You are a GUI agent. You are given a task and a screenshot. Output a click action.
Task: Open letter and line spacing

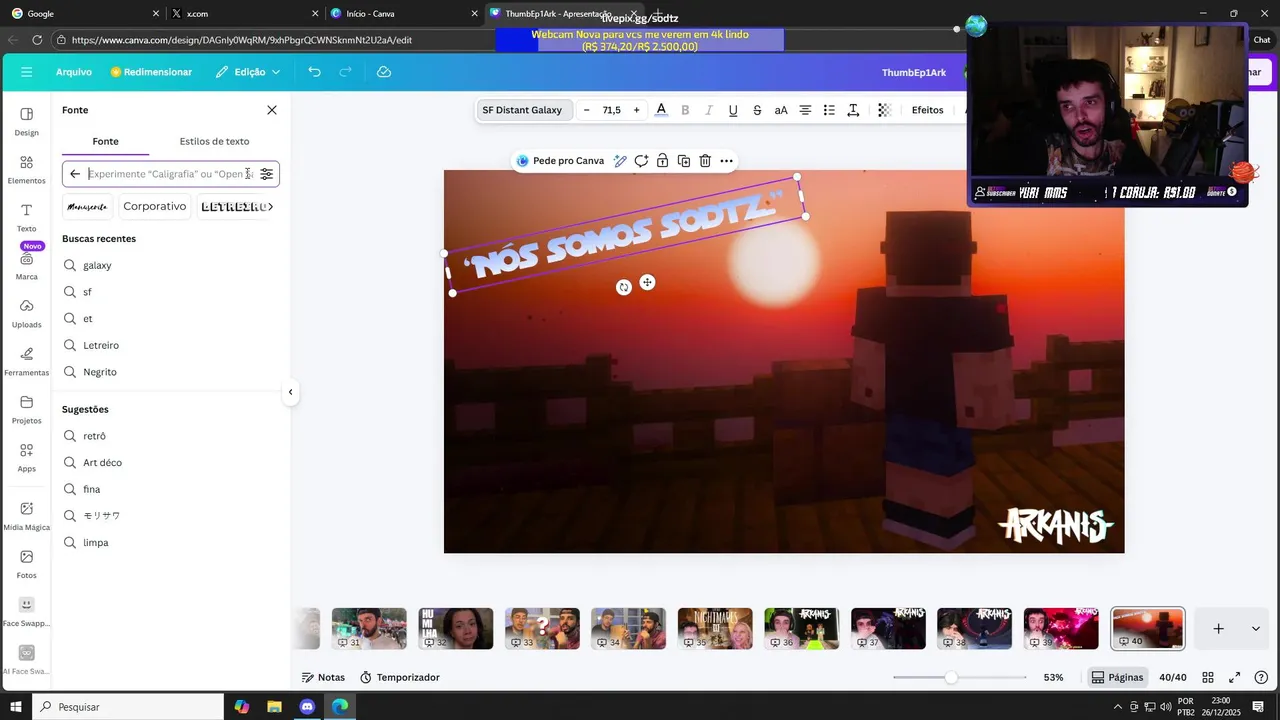coord(853,110)
